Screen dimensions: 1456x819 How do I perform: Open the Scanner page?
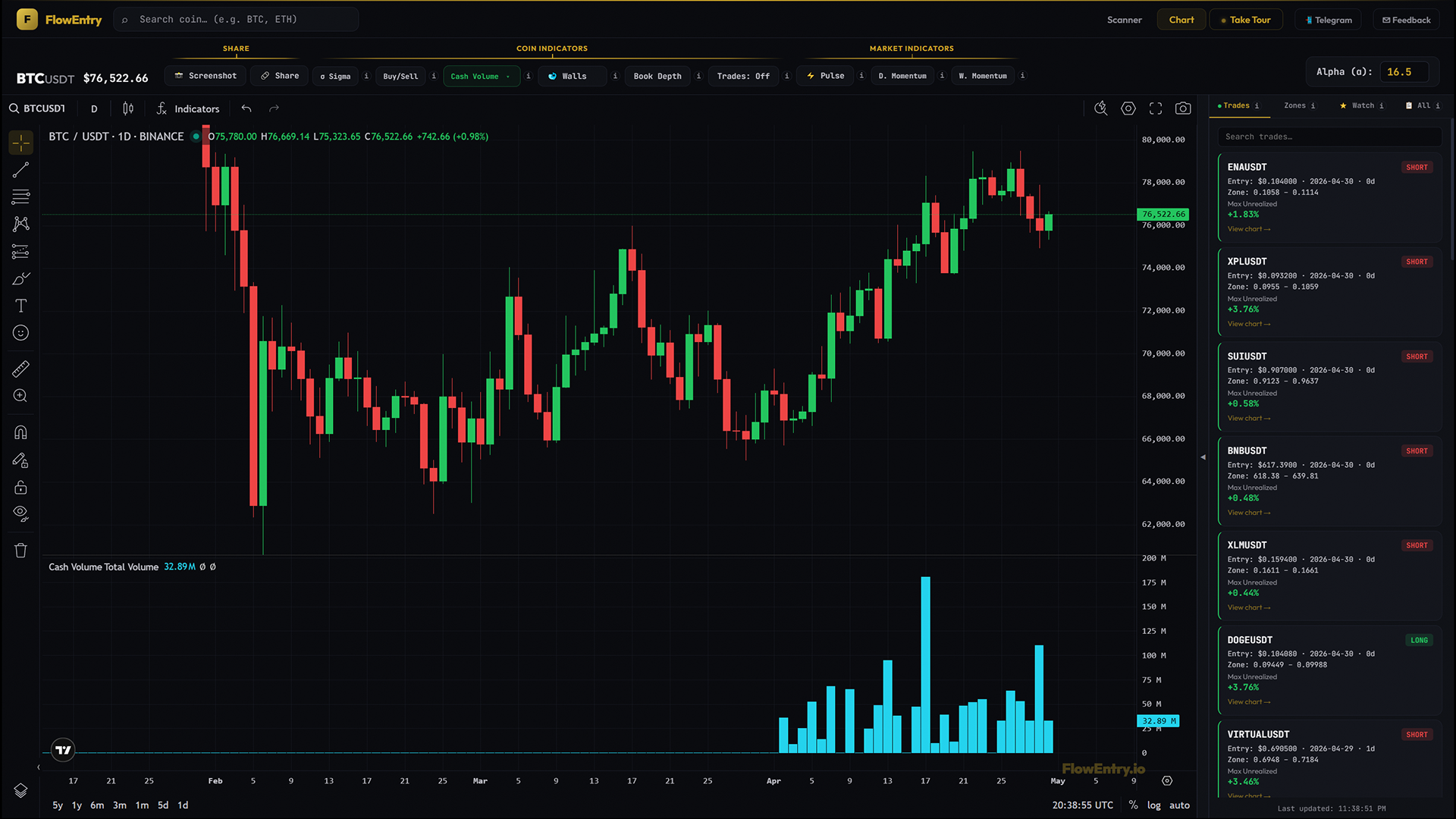point(1124,20)
